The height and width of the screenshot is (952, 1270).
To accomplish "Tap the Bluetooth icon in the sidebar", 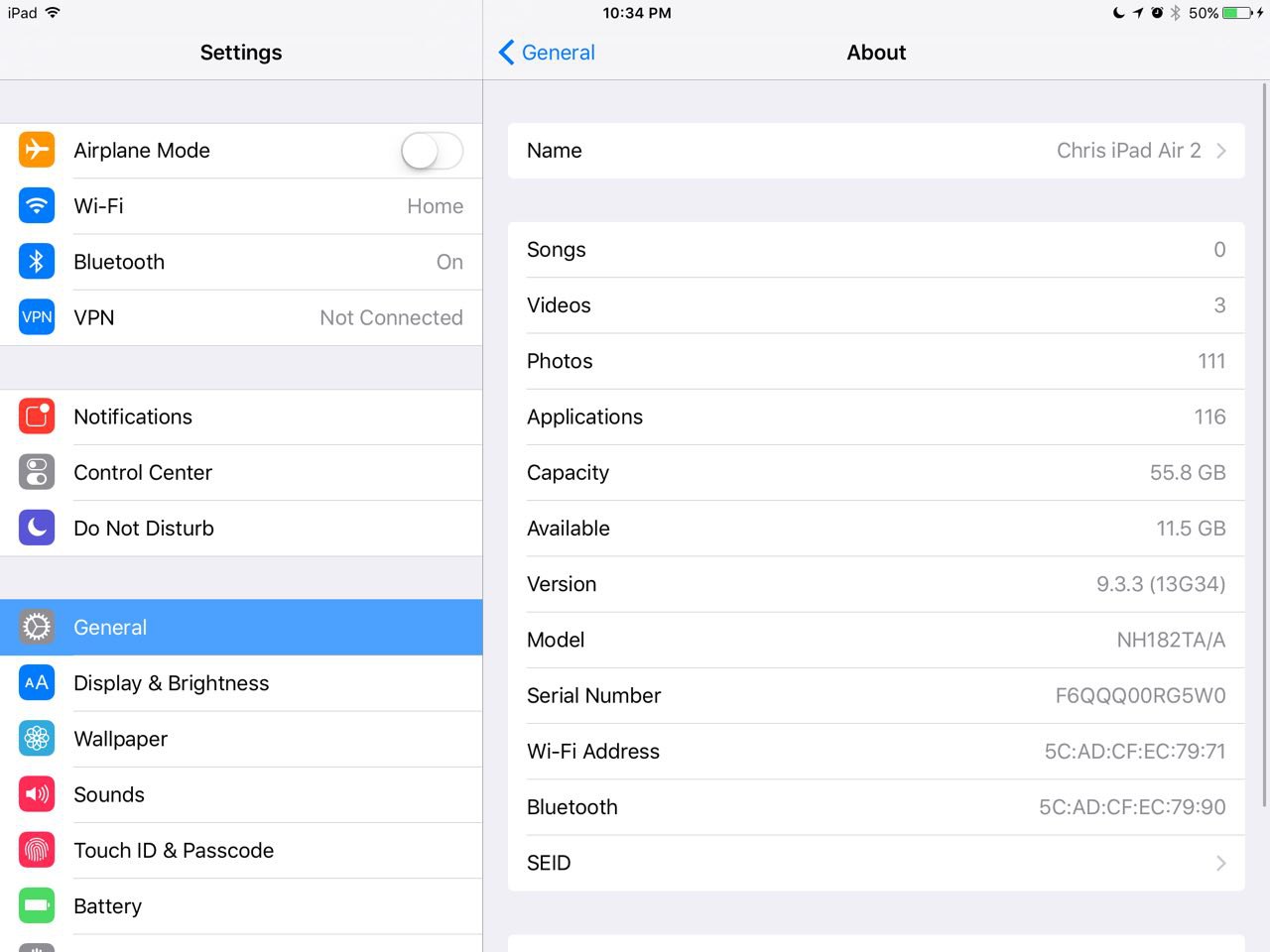I will coord(37,261).
